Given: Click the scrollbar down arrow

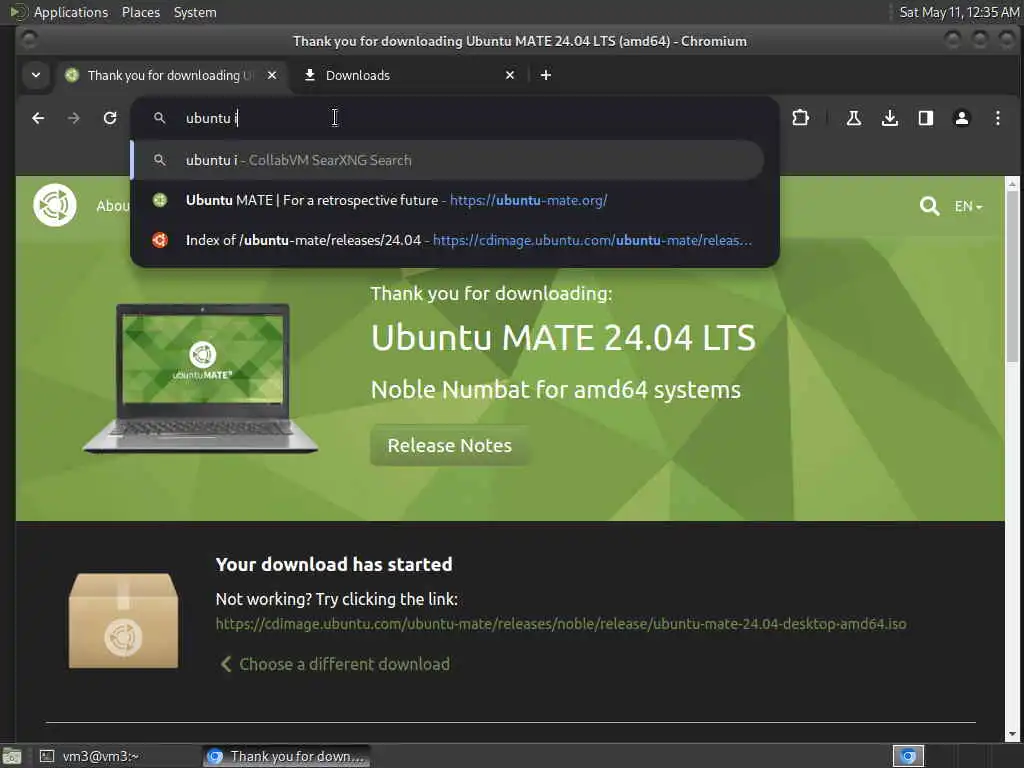Looking at the screenshot, I should tap(1012, 733).
